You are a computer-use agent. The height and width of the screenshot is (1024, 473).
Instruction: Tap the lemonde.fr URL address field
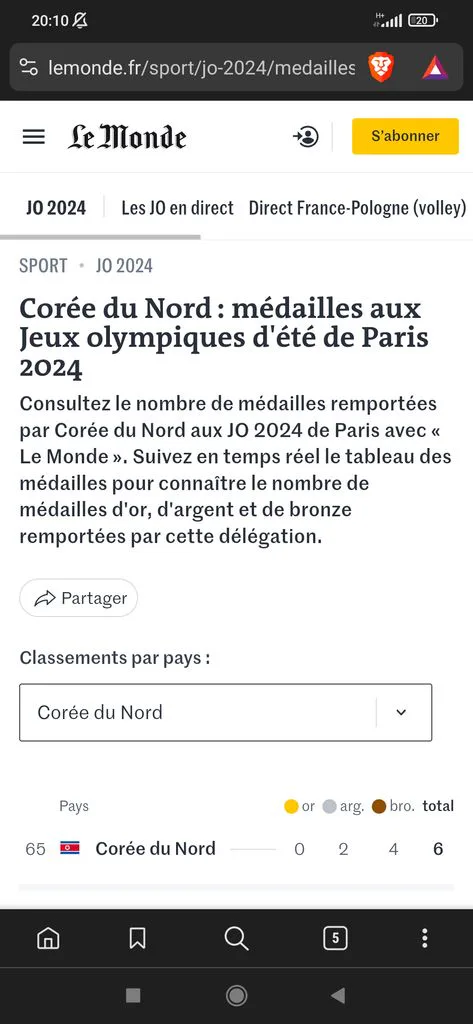click(201, 68)
